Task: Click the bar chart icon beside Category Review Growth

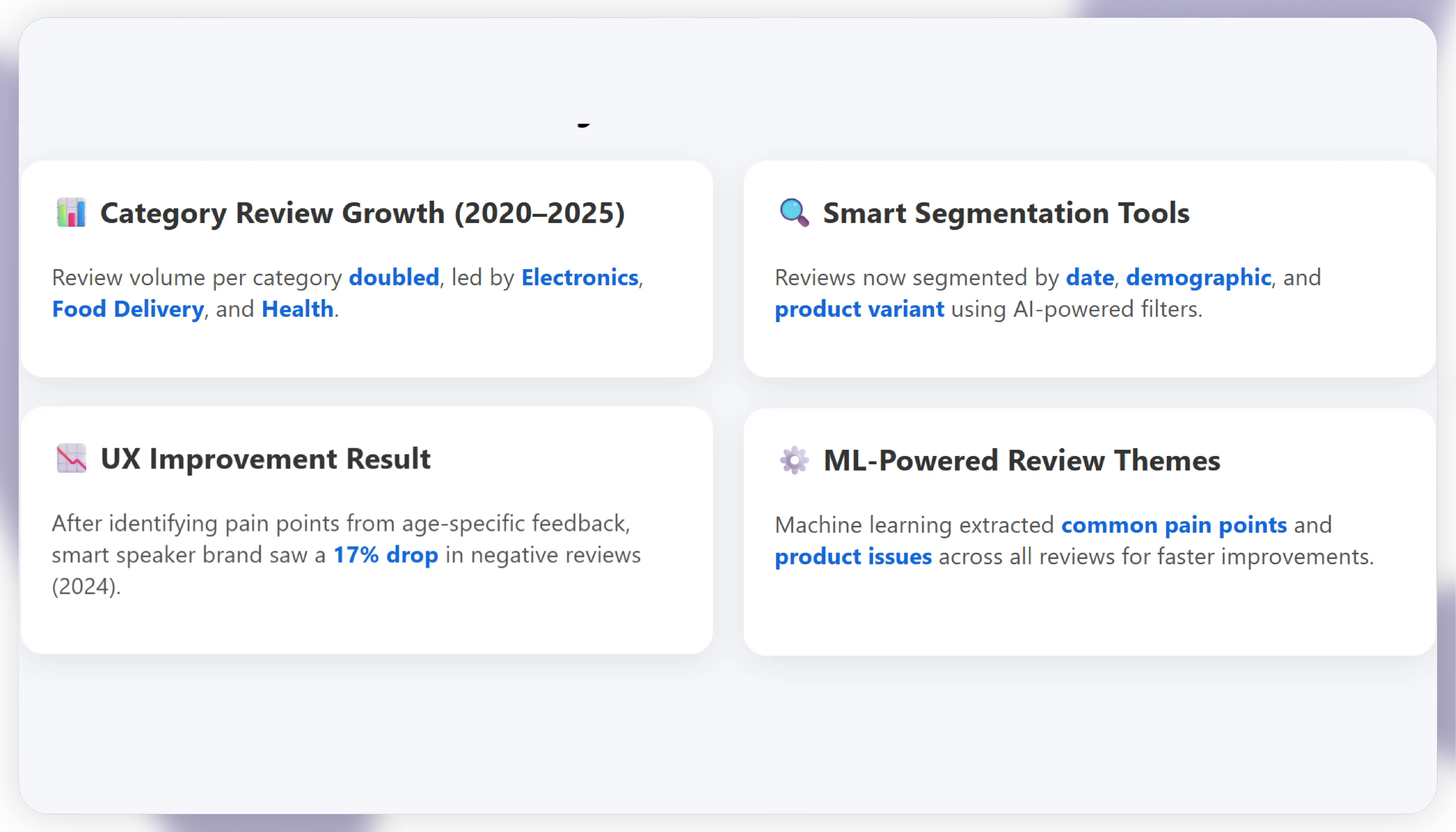Action: (x=71, y=213)
